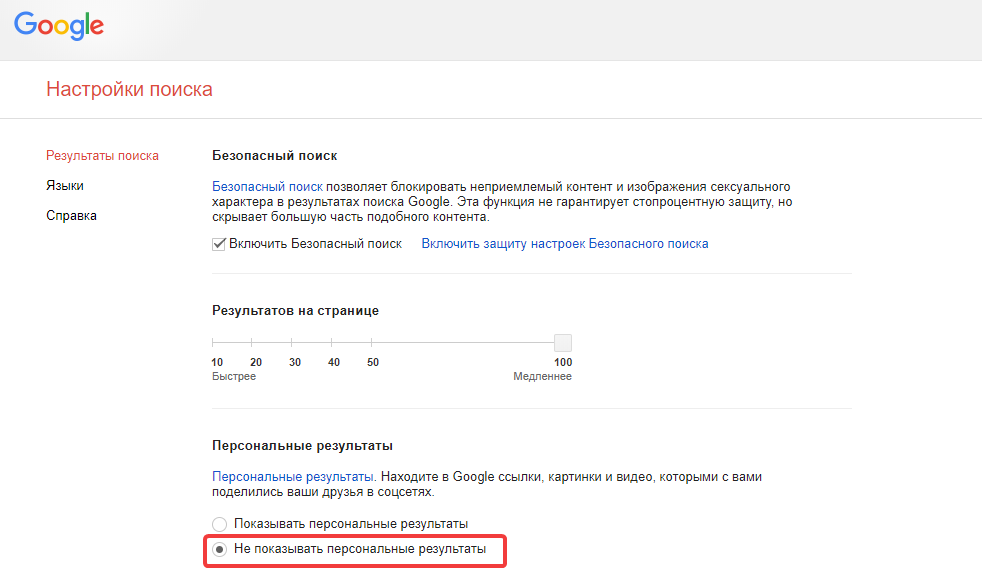
Task: Uncheck "Включить Безопасный поиск"
Action: (217, 242)
